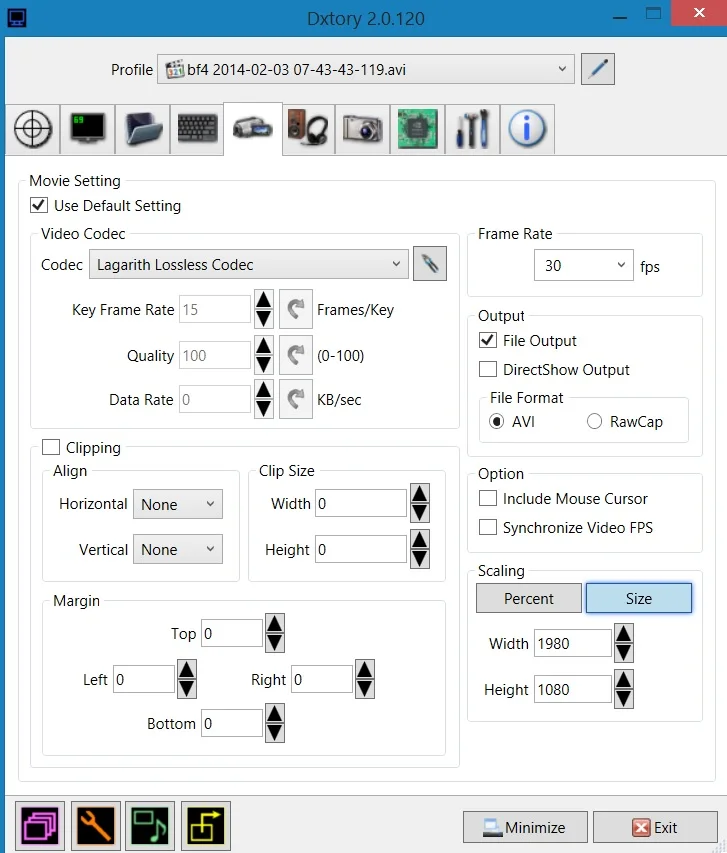The height and width of the screenshot is (853, 727).
Task: Open the Profile dropdown
Action: [x=366, y=69]
